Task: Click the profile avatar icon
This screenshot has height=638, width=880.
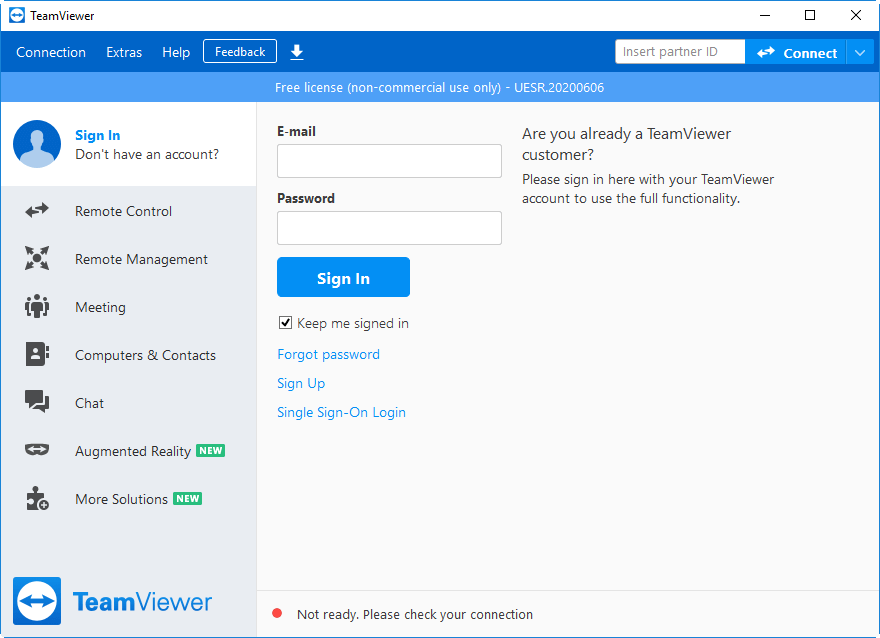Action: point(37,144)
